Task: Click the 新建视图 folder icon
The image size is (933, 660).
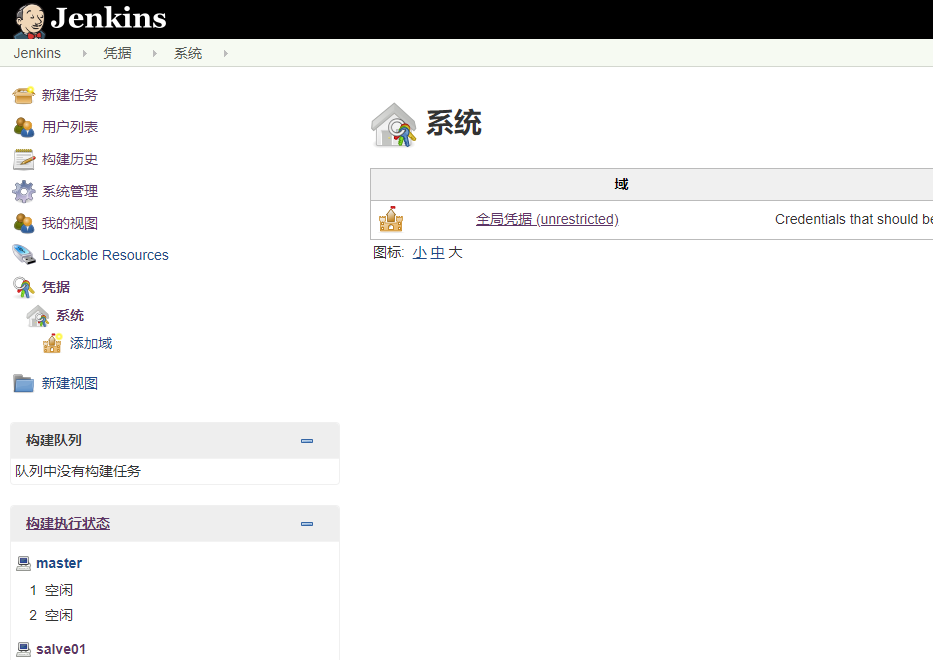Action: (x=24, y=383)
